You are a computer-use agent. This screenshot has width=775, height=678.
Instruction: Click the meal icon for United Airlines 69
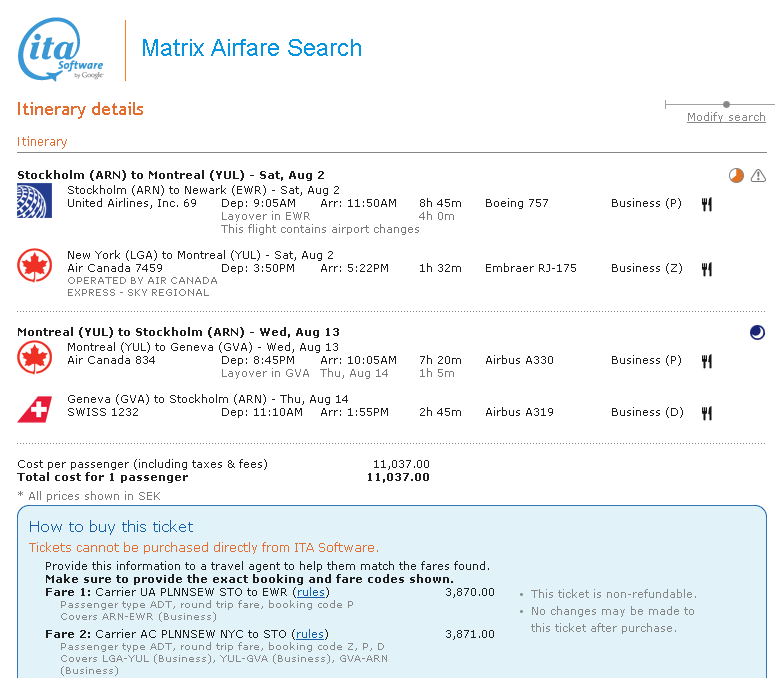pyautogui.click(x=706, y=204)
